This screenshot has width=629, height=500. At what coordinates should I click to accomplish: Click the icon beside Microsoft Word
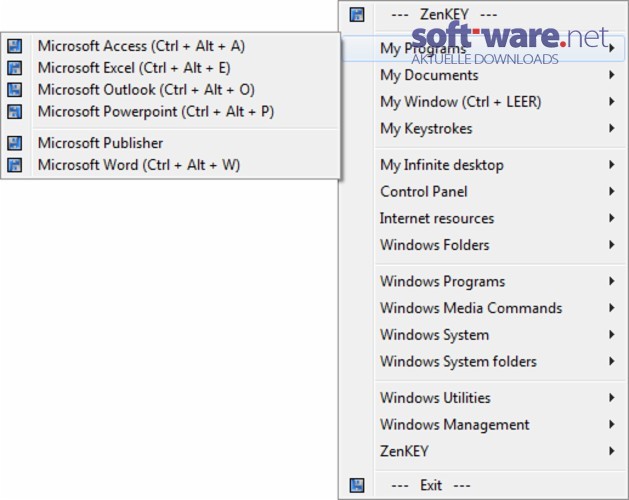point(15,165)
